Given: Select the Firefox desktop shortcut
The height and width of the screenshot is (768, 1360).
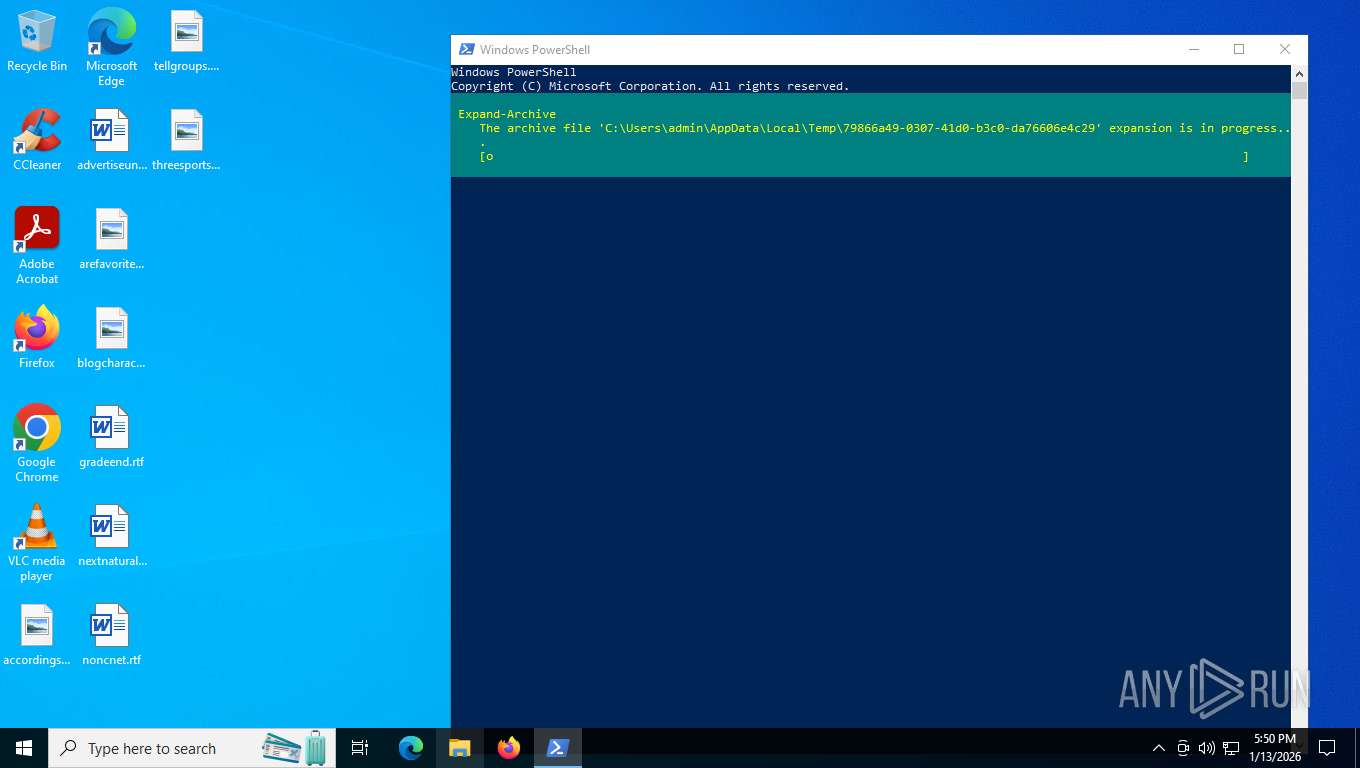Looking at the screenshot, I should click(37, 338).
